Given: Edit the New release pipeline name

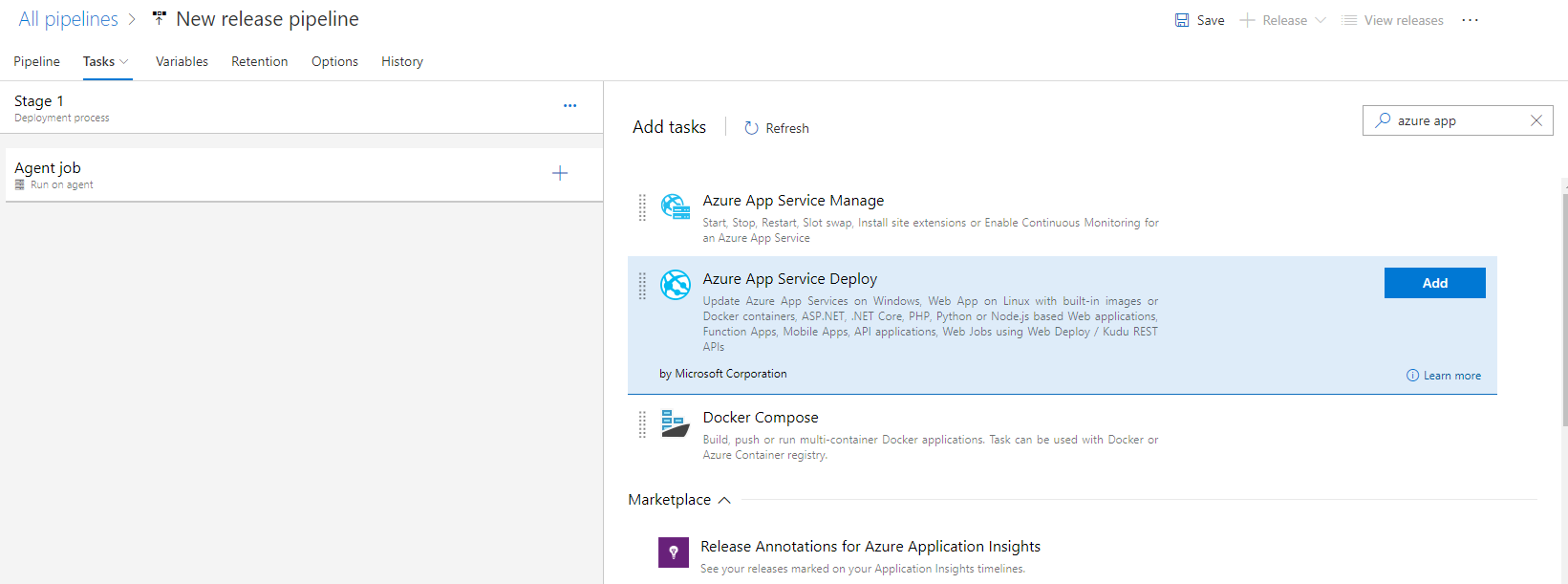Looking at the screenshot, I should [268, 19].
